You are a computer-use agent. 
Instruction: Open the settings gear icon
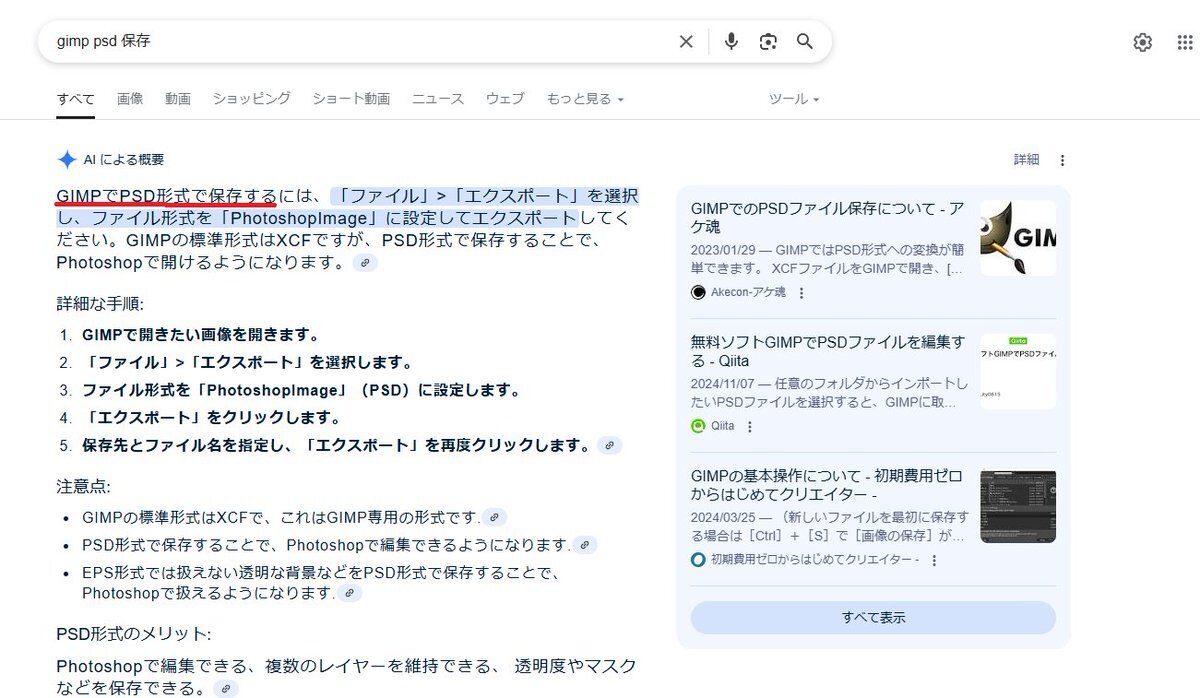coord(1142,42)
